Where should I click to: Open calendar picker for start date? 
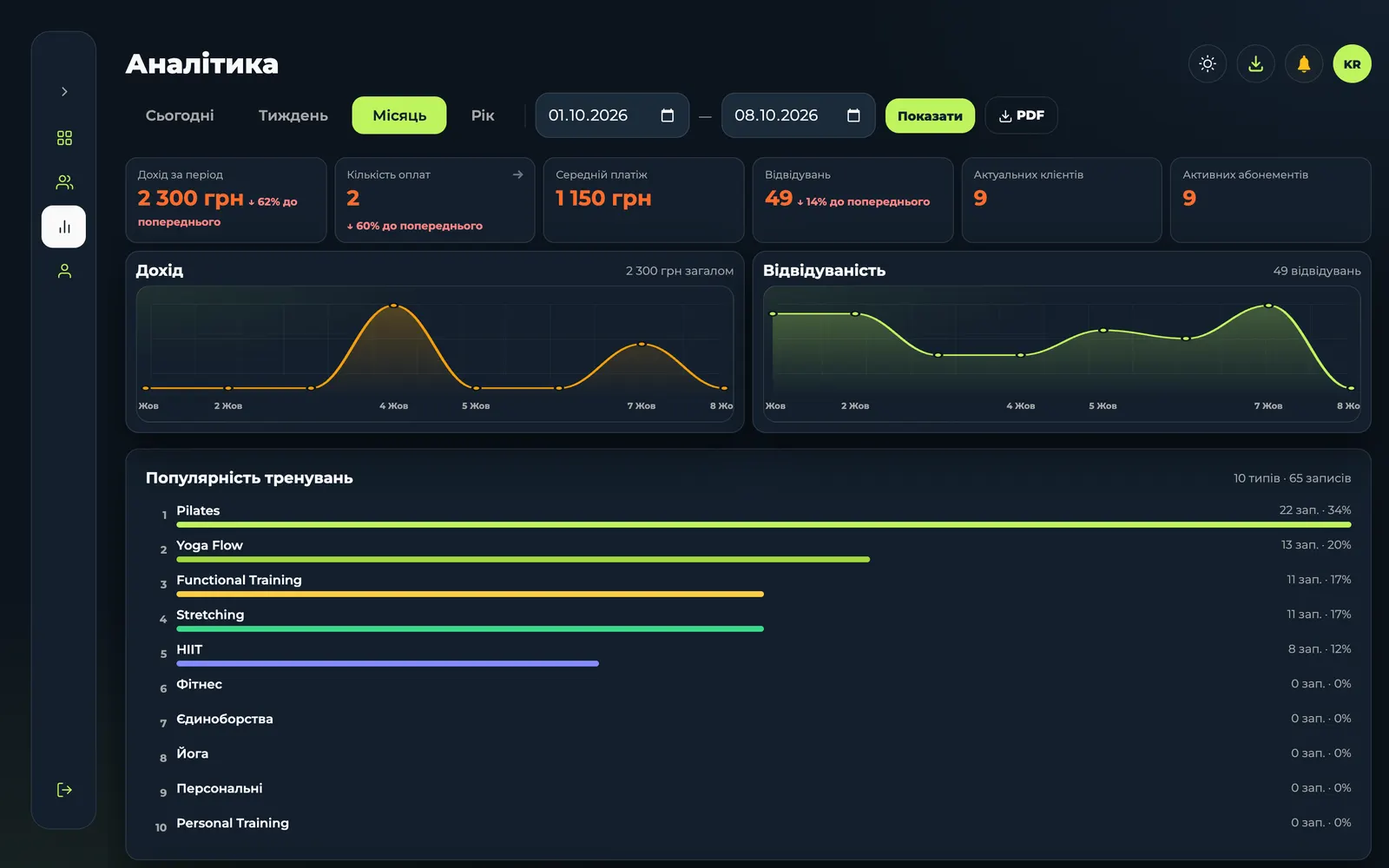[x=668, y=115]
